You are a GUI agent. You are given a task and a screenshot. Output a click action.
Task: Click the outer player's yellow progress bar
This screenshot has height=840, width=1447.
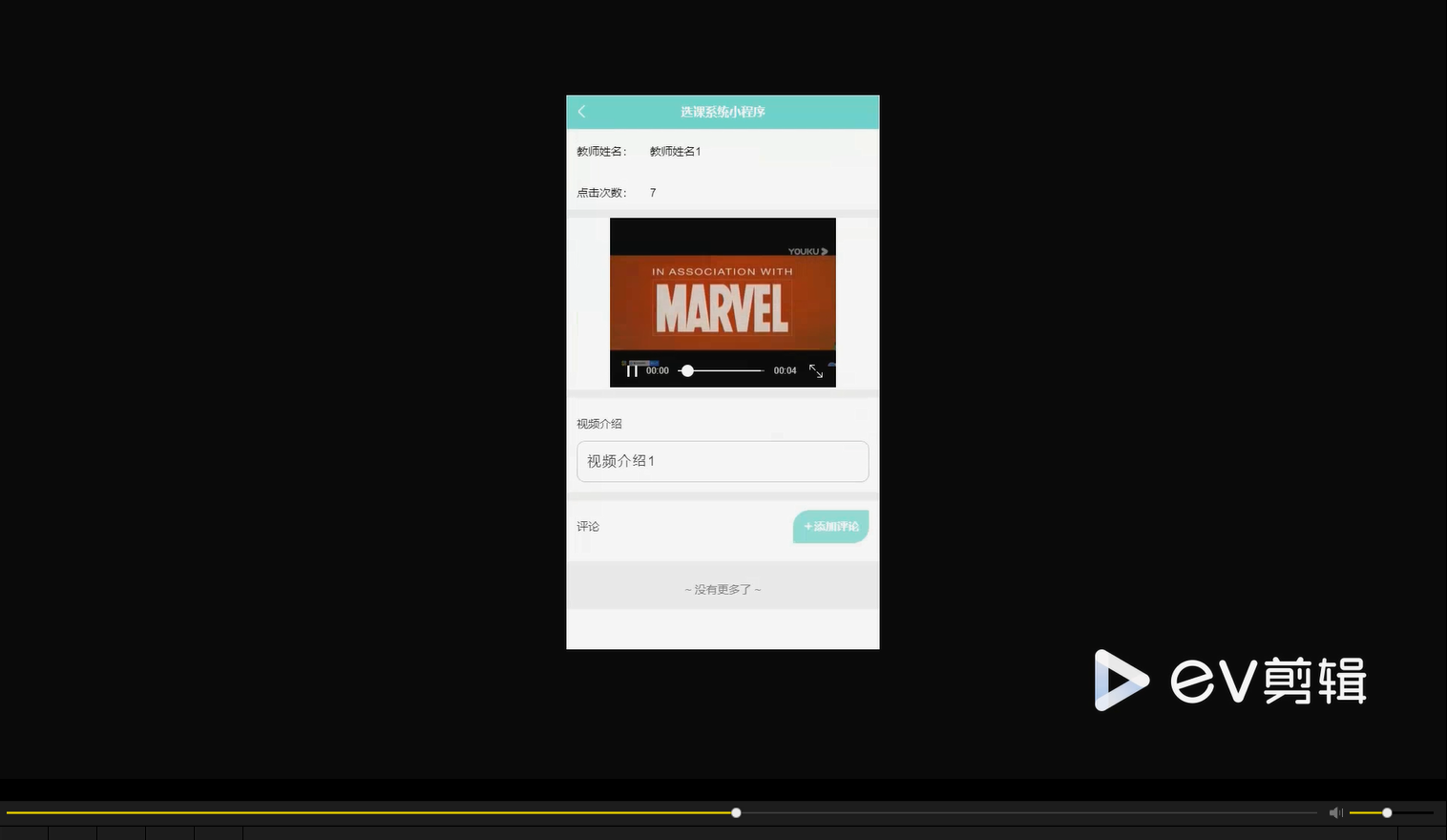pyautogui.click(x=661, y=813)
